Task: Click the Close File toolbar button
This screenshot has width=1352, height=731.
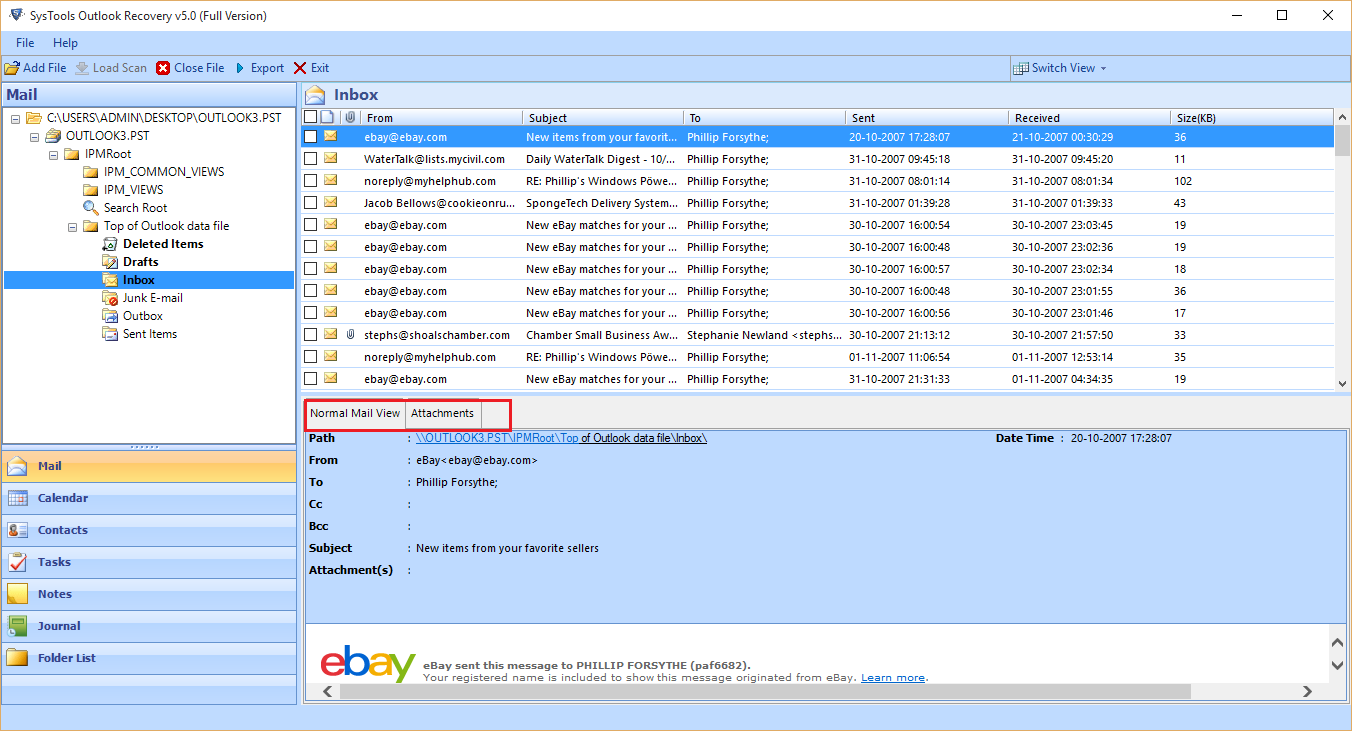Action: click(190, 68)
